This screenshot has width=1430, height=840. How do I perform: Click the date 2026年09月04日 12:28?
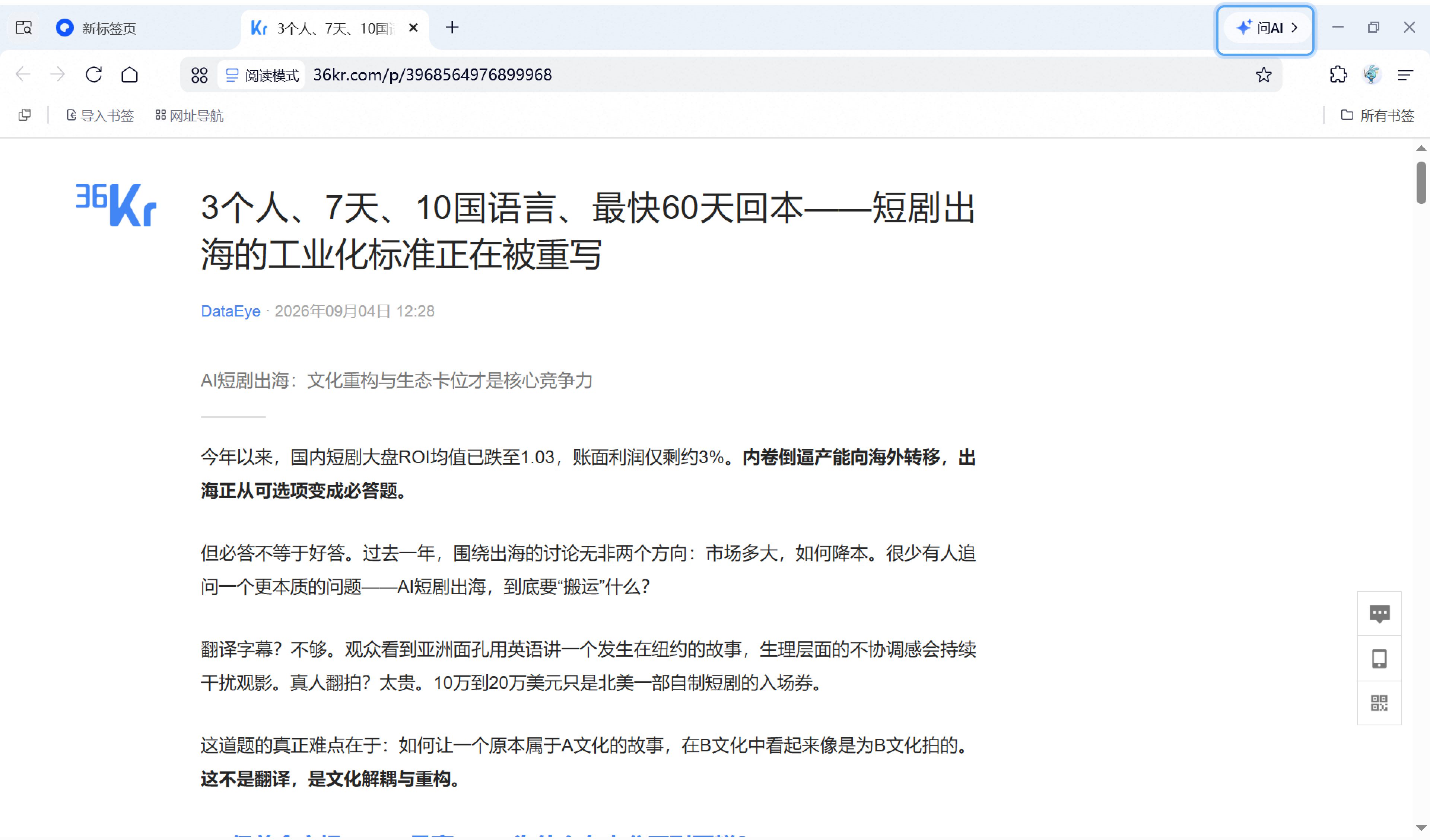pos(355,311)
